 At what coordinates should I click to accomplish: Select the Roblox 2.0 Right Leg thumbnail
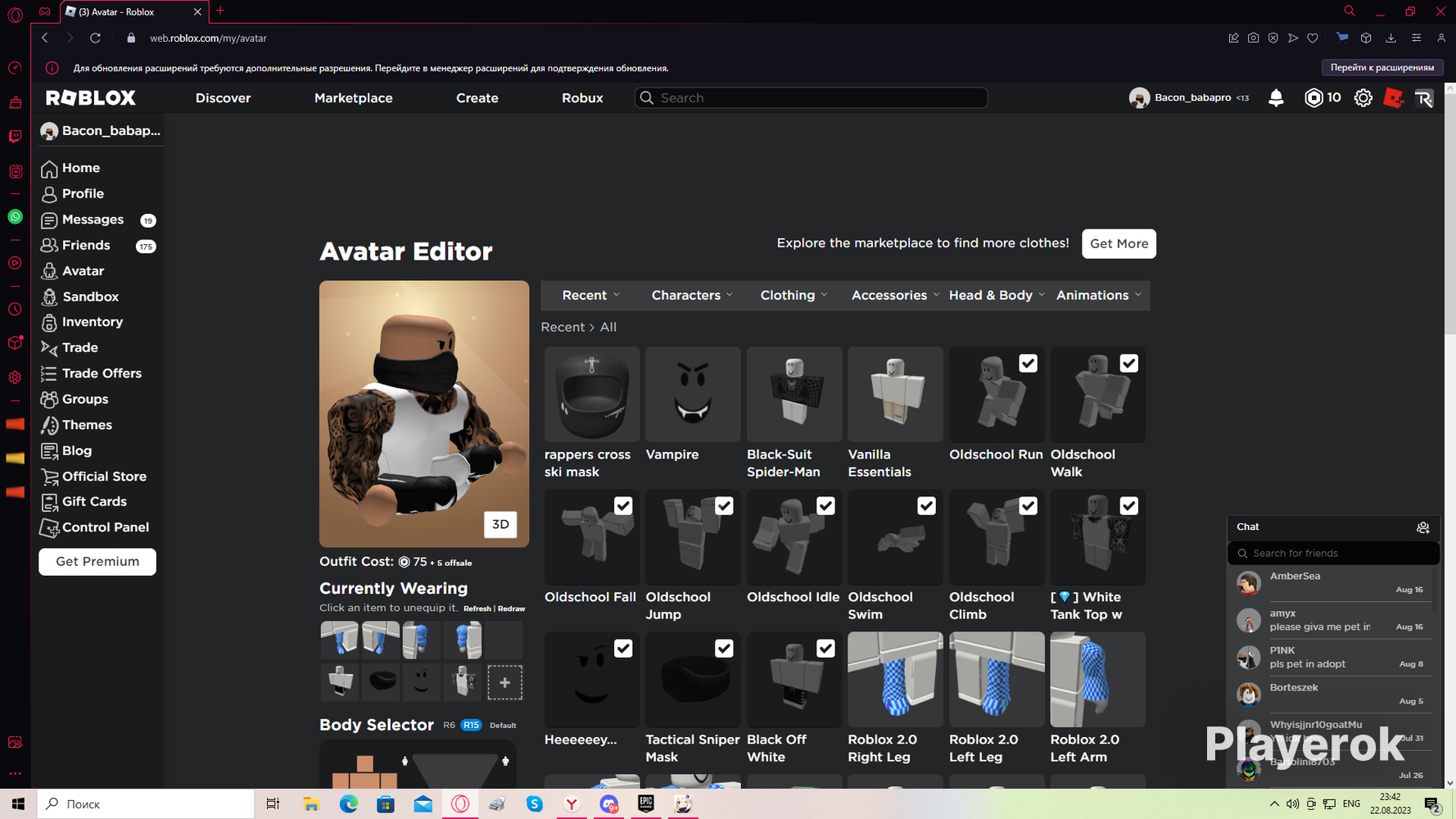coord(895,680)
